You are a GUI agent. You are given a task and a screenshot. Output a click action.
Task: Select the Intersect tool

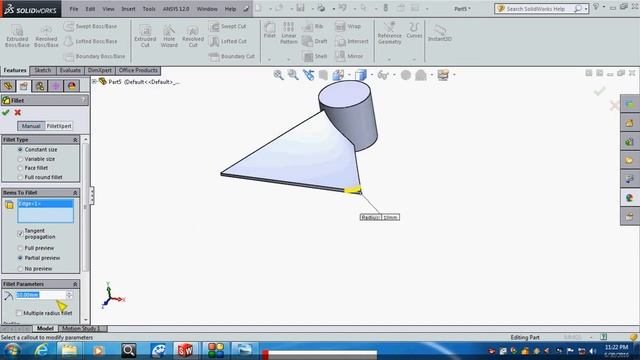coord(351,41)
